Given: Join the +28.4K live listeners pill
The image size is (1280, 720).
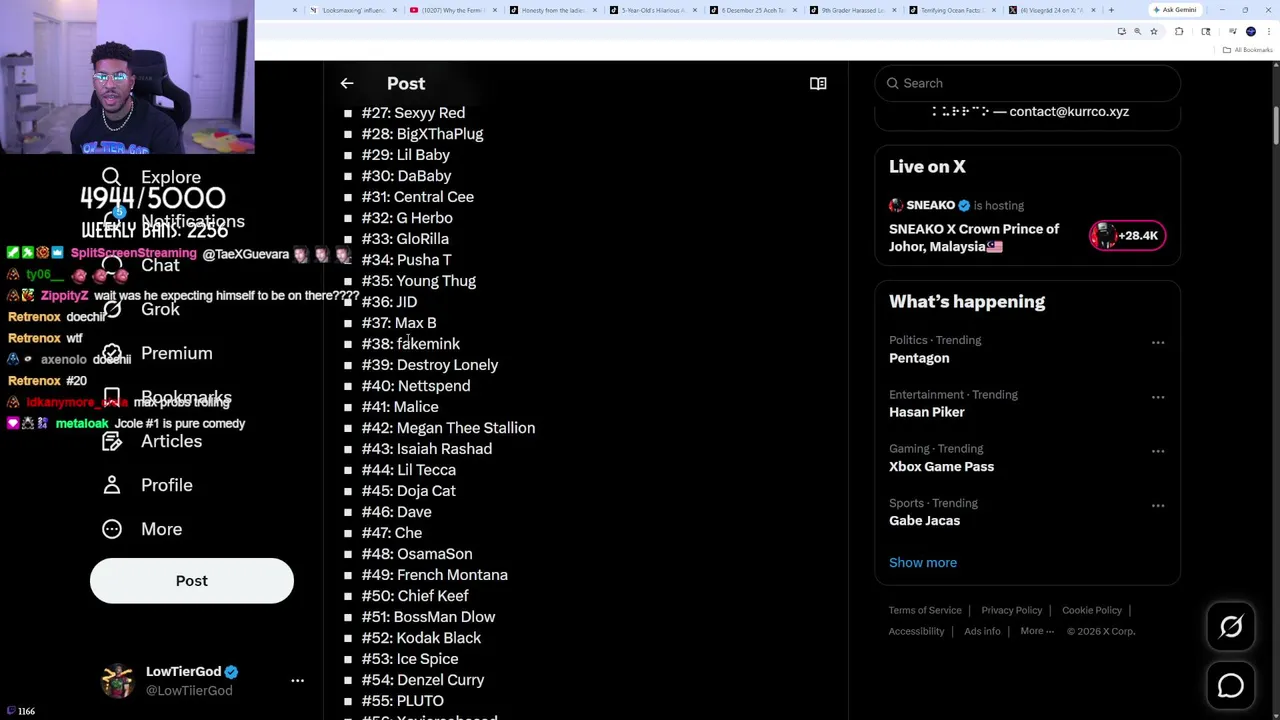Looking at the screenshot, I should click(1127, 236).
